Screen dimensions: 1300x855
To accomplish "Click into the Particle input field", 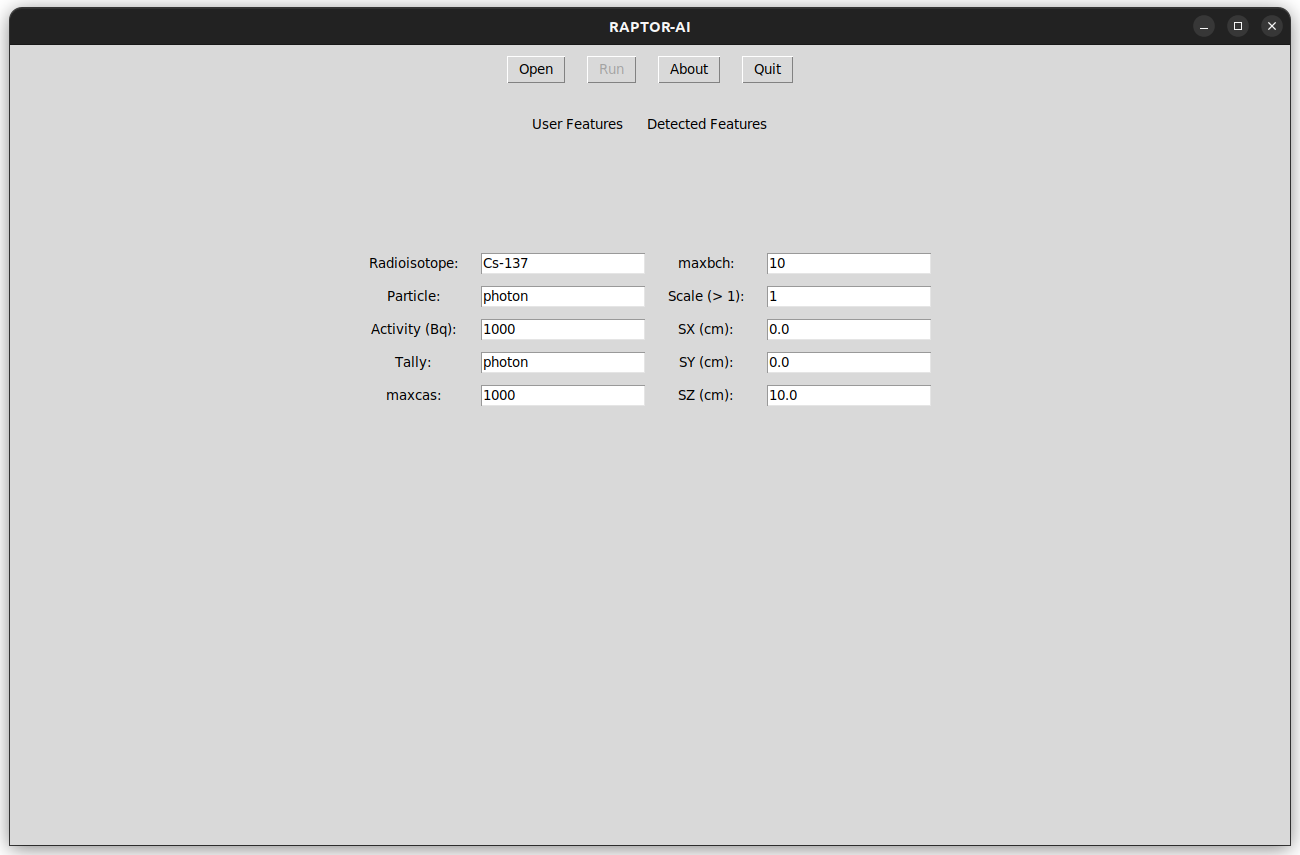I will (562, 296).
